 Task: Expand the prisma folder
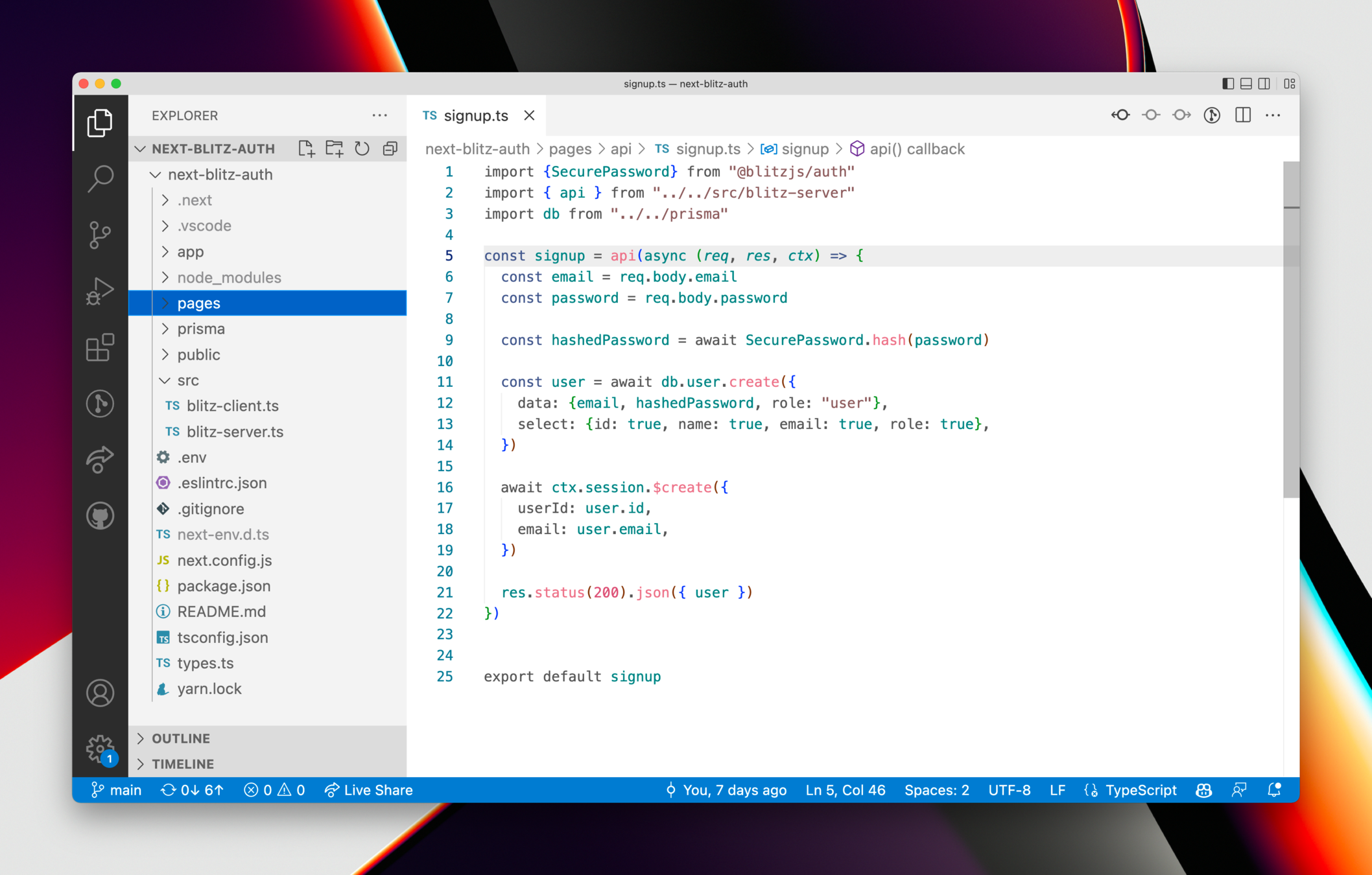click(201, 329)
